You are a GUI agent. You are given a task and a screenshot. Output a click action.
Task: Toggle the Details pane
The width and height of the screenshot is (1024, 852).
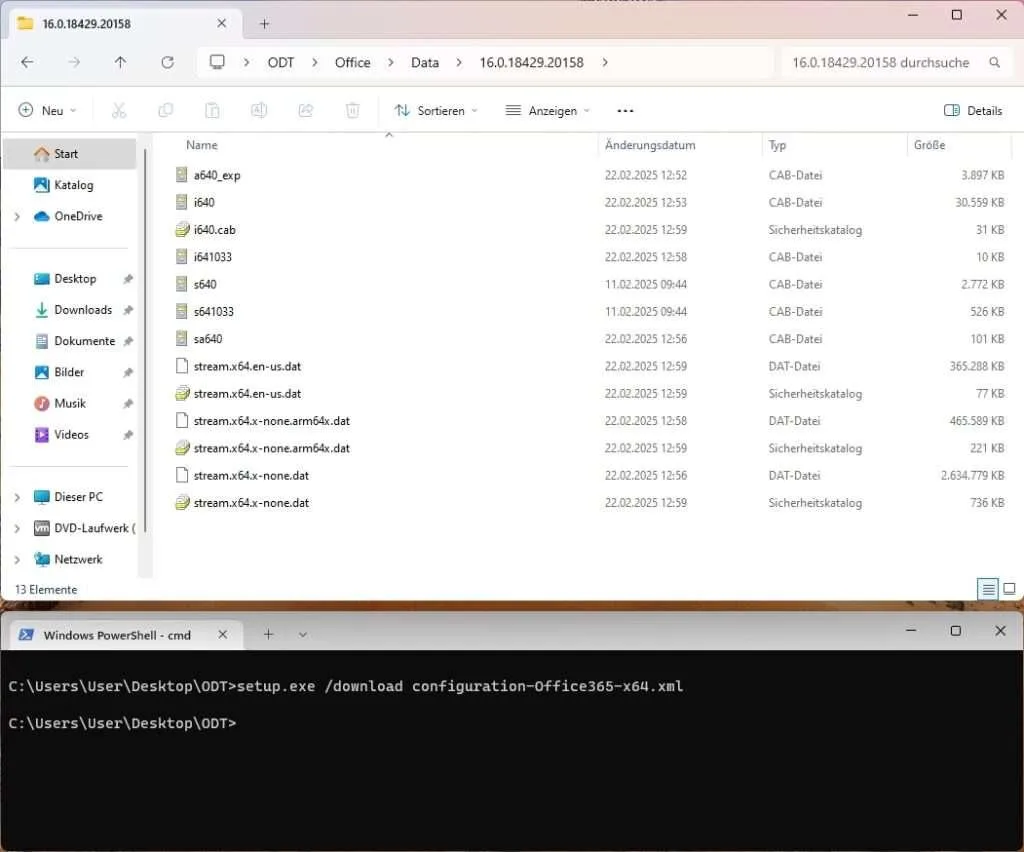point(972,111)
